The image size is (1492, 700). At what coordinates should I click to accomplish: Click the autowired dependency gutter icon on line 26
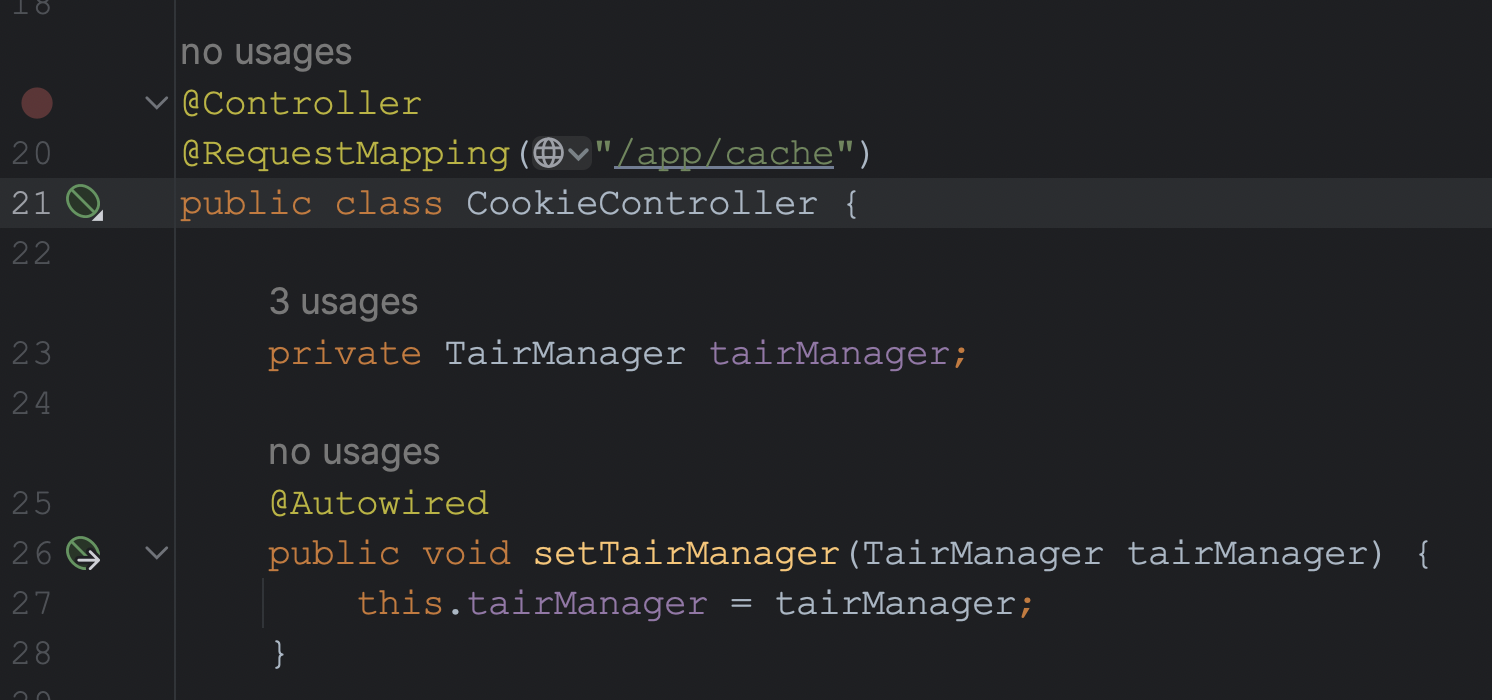tap(83, 553)
